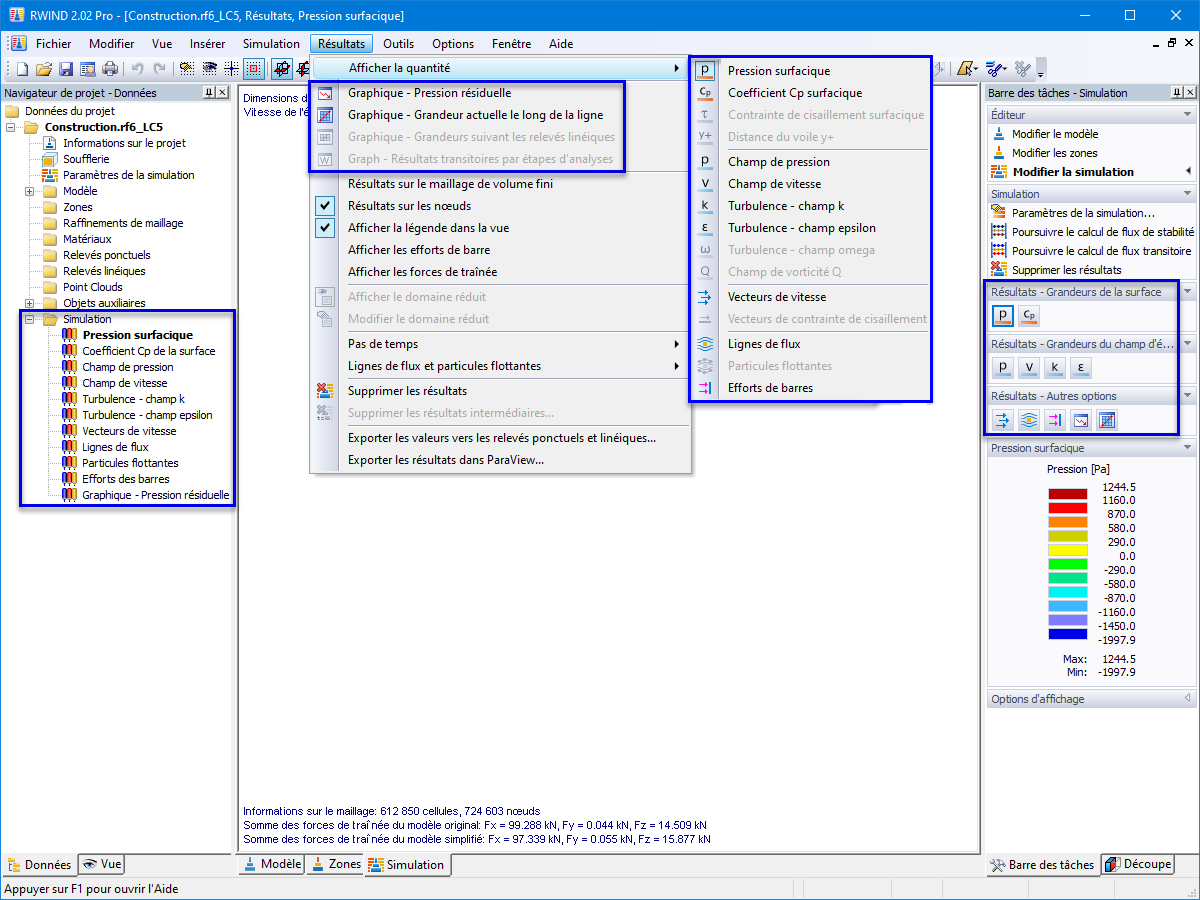
Task: Open the Pas de temps submenu
Action: 500,344
